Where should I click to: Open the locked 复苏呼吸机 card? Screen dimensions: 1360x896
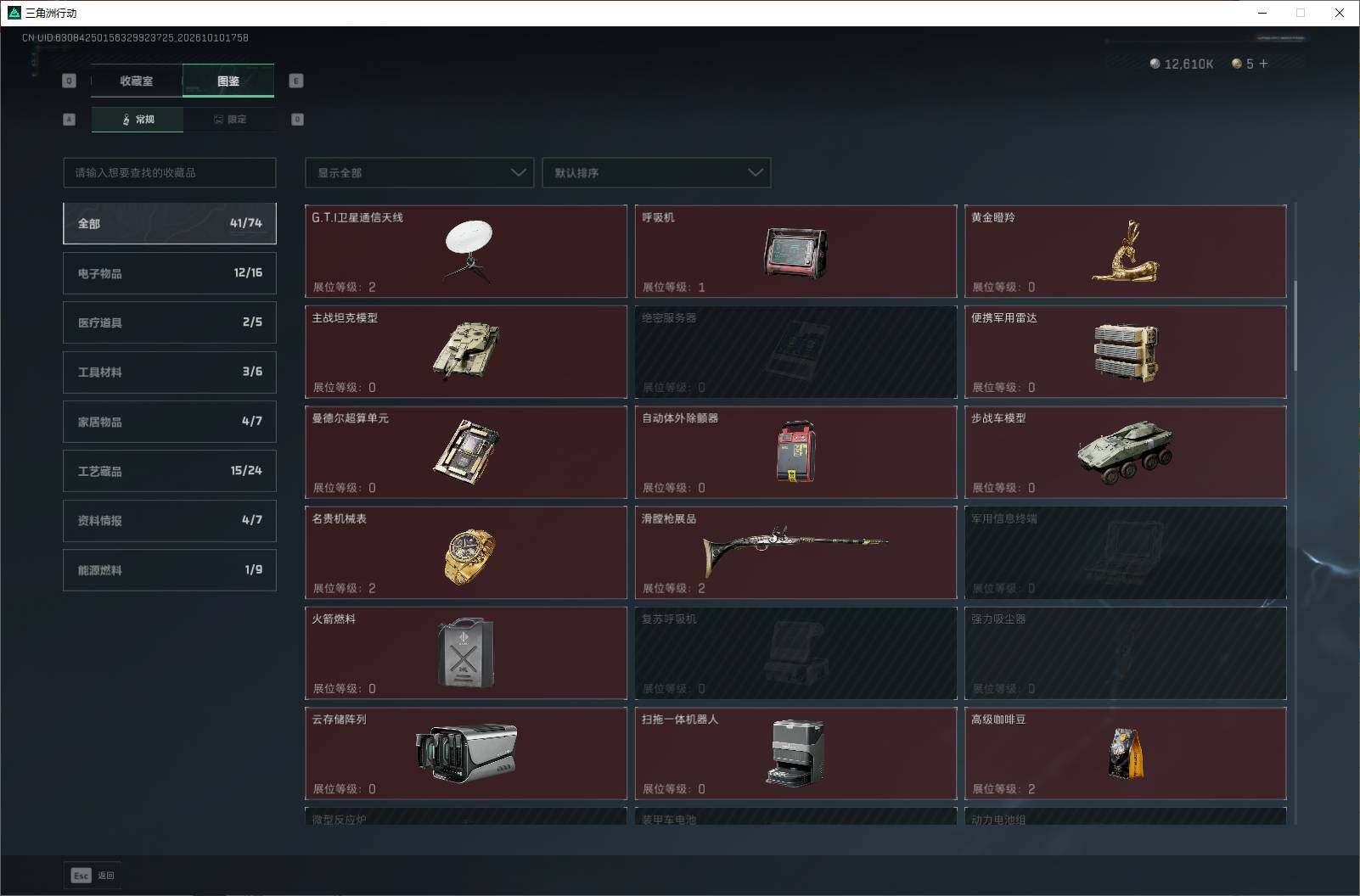click(x=795, y=652)
